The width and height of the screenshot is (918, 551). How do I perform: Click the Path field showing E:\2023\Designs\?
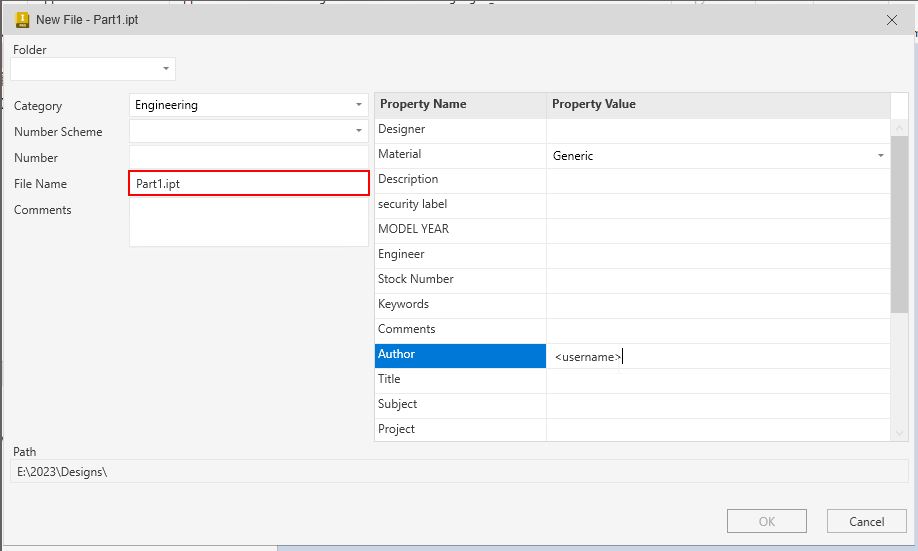coord(458,471)
